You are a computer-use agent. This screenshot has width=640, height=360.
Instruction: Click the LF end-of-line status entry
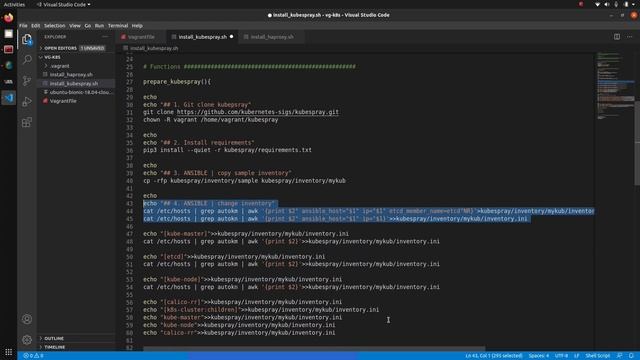tap(577, 356)
